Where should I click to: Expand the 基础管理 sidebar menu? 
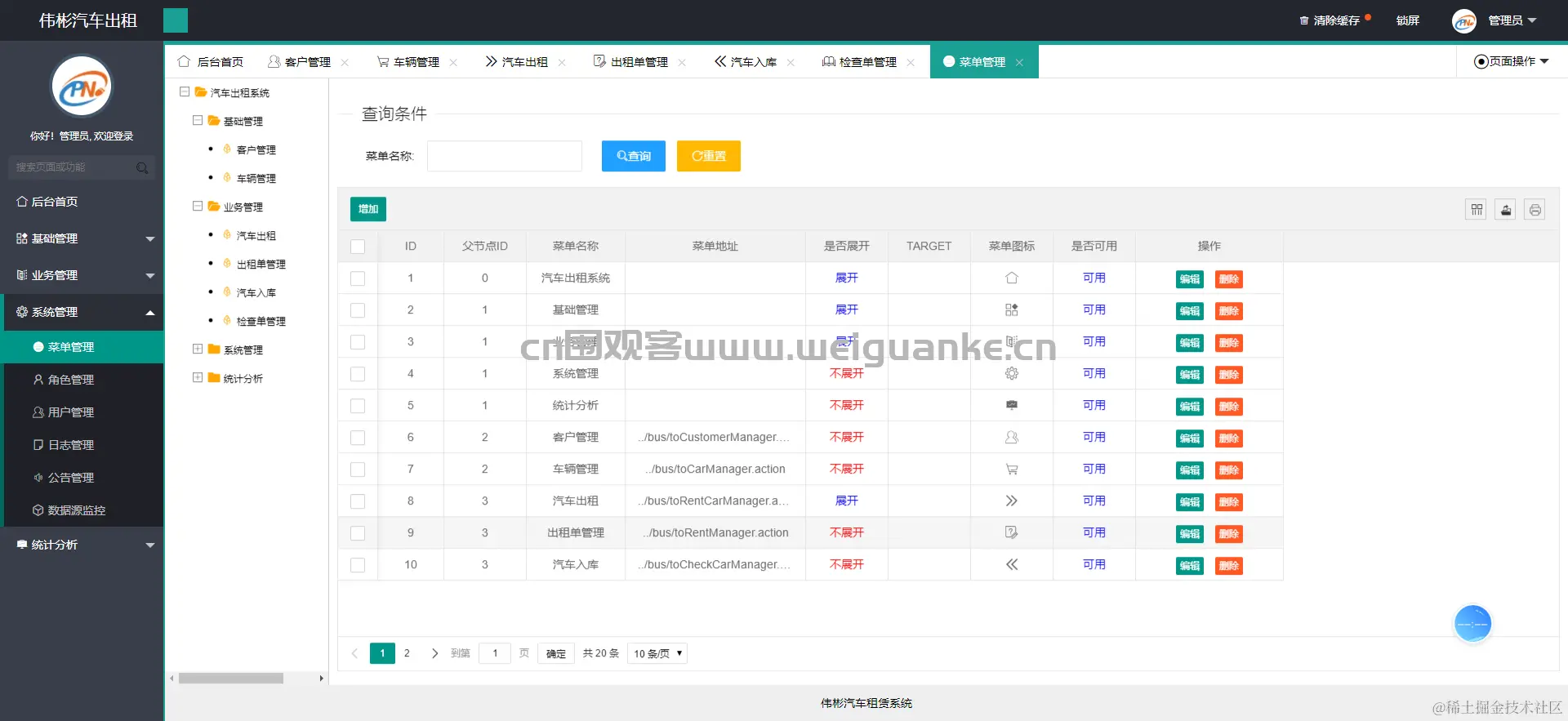(x=82, y=238)
